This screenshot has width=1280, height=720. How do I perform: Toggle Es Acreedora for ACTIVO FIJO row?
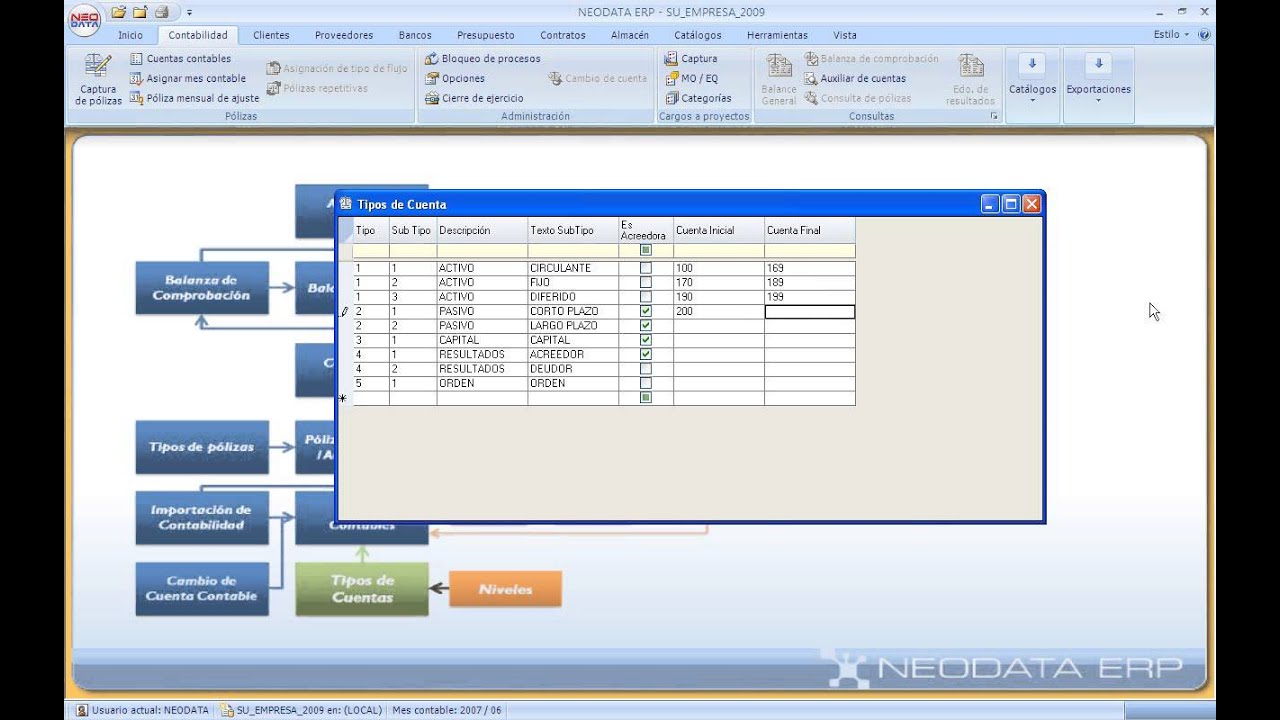point(646,282)
